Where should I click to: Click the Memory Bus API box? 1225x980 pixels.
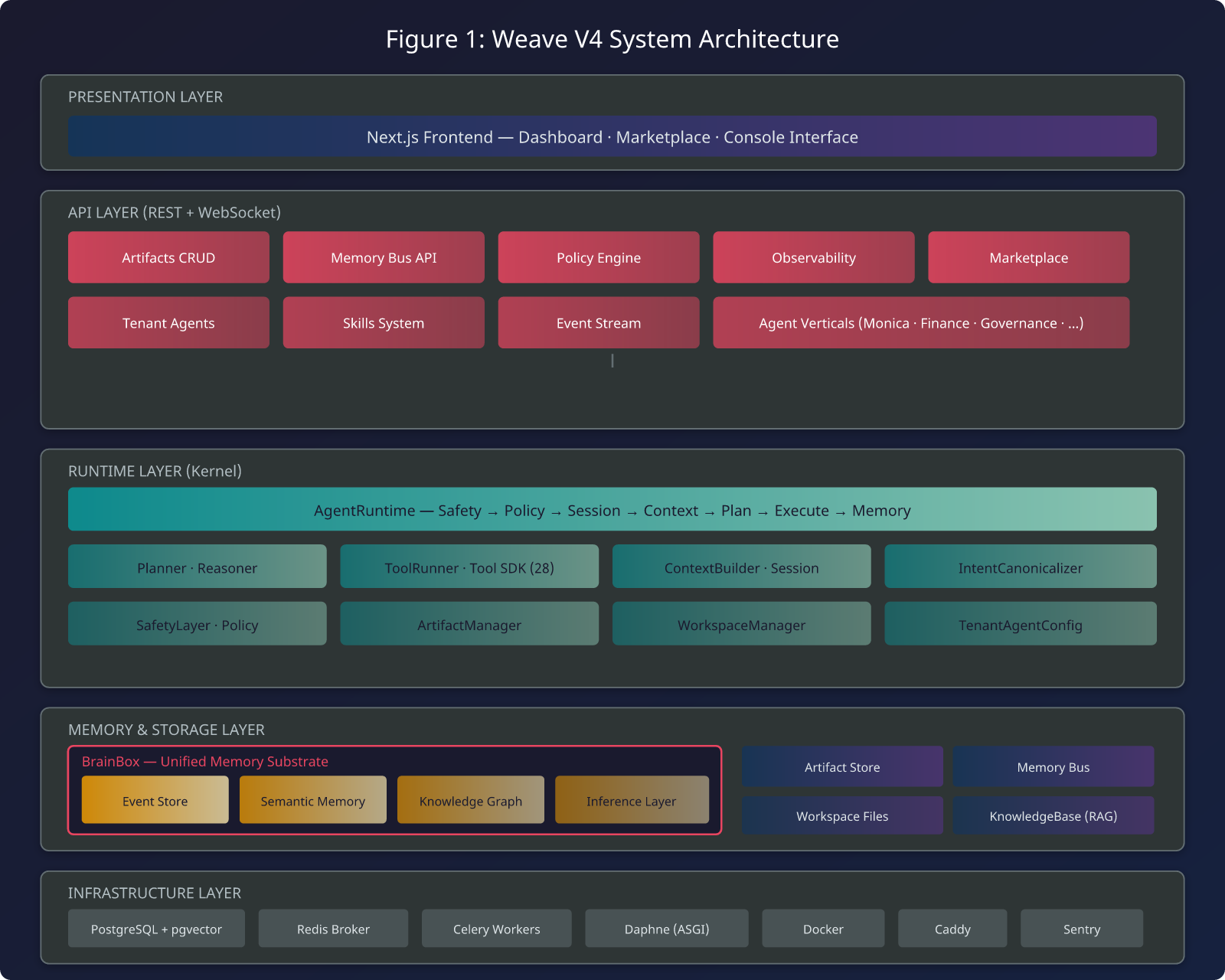[x=384, y=257]
